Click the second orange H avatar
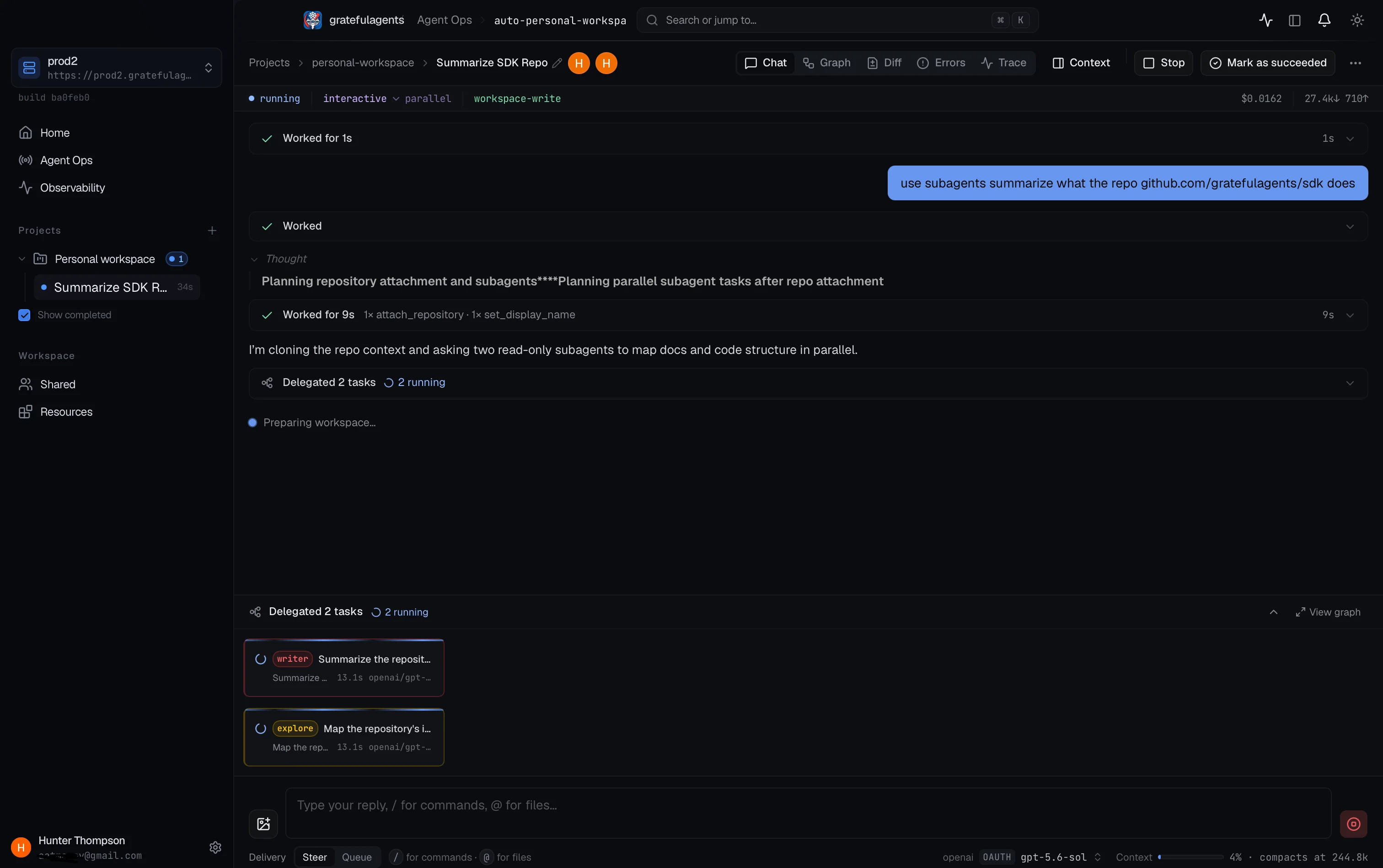 tap(606, 63)
